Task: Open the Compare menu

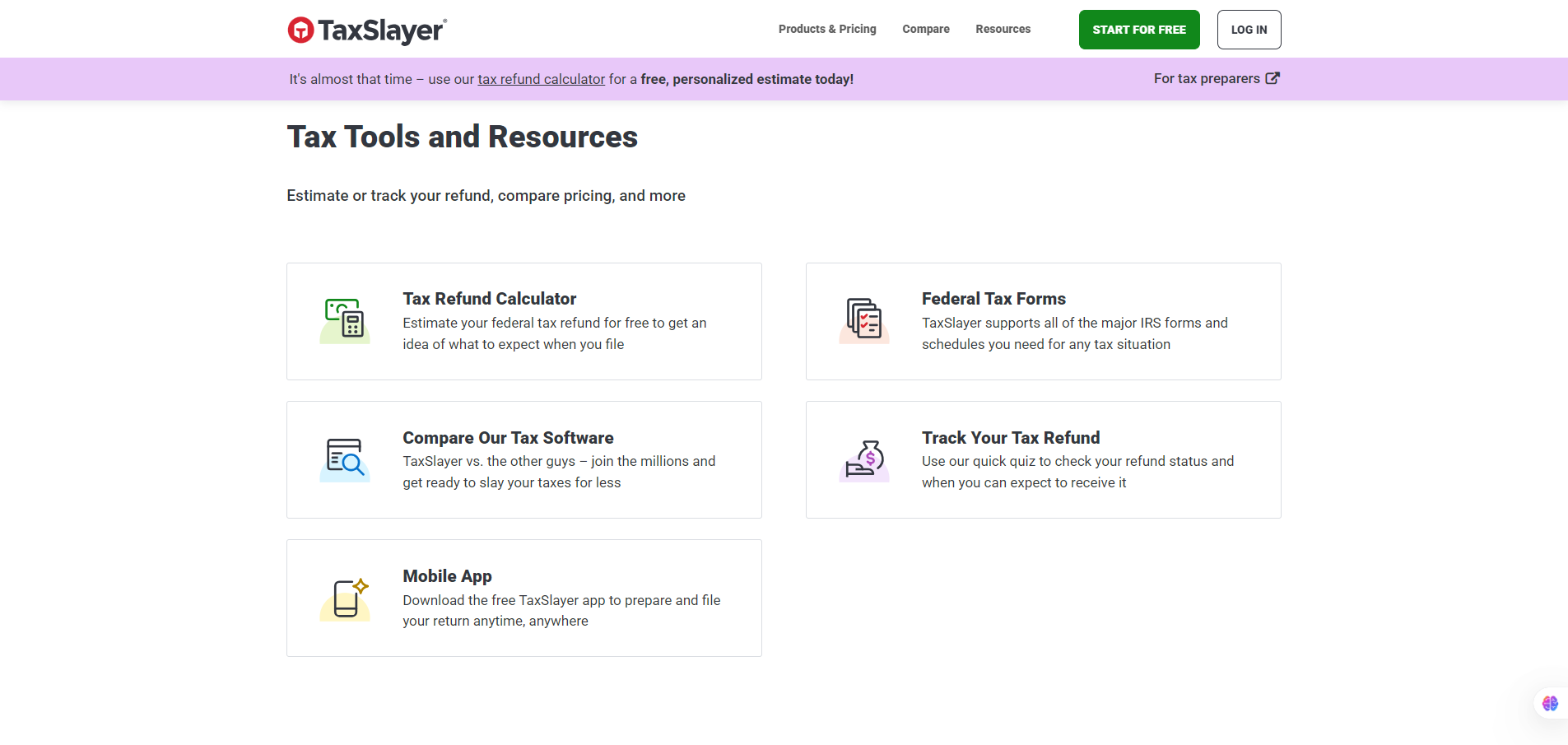Action: [x=926, y=29]
